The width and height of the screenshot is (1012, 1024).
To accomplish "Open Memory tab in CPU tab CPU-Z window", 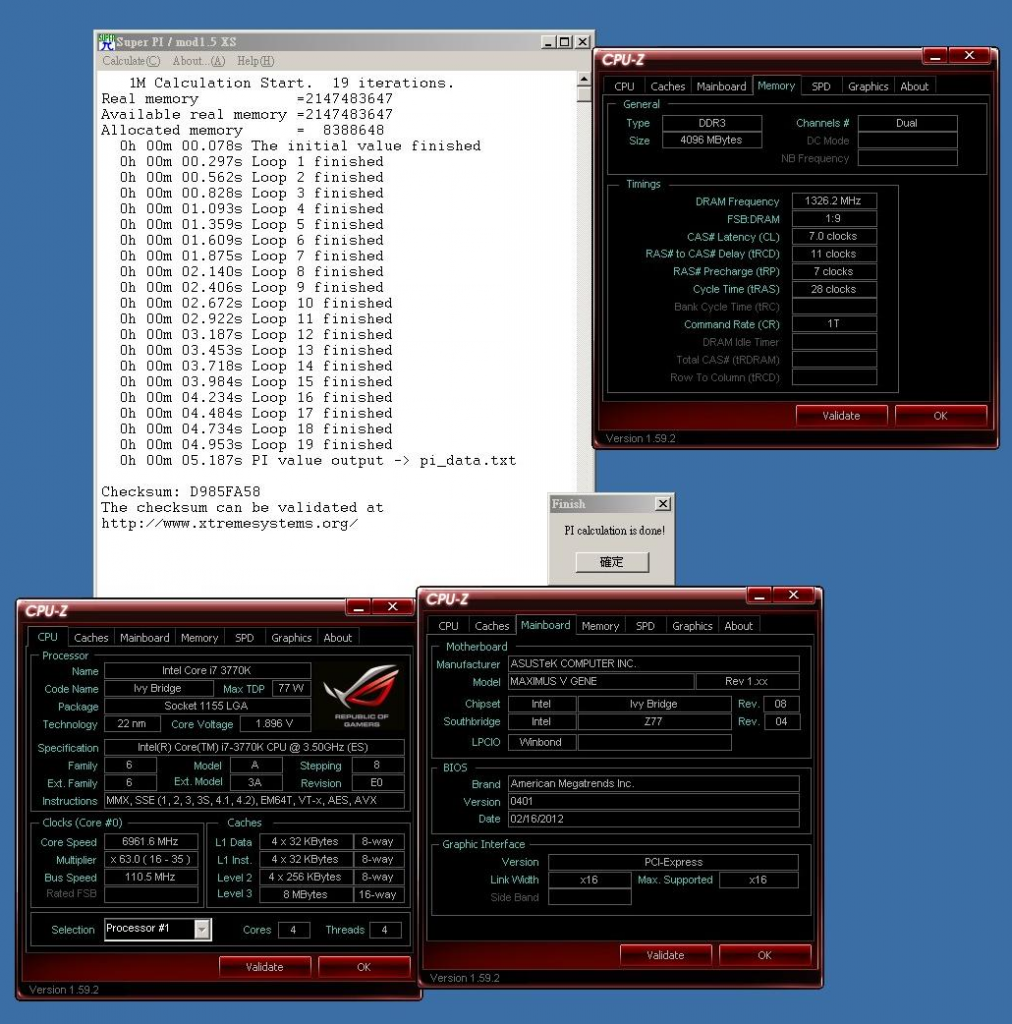I will [x=199, y=637].
